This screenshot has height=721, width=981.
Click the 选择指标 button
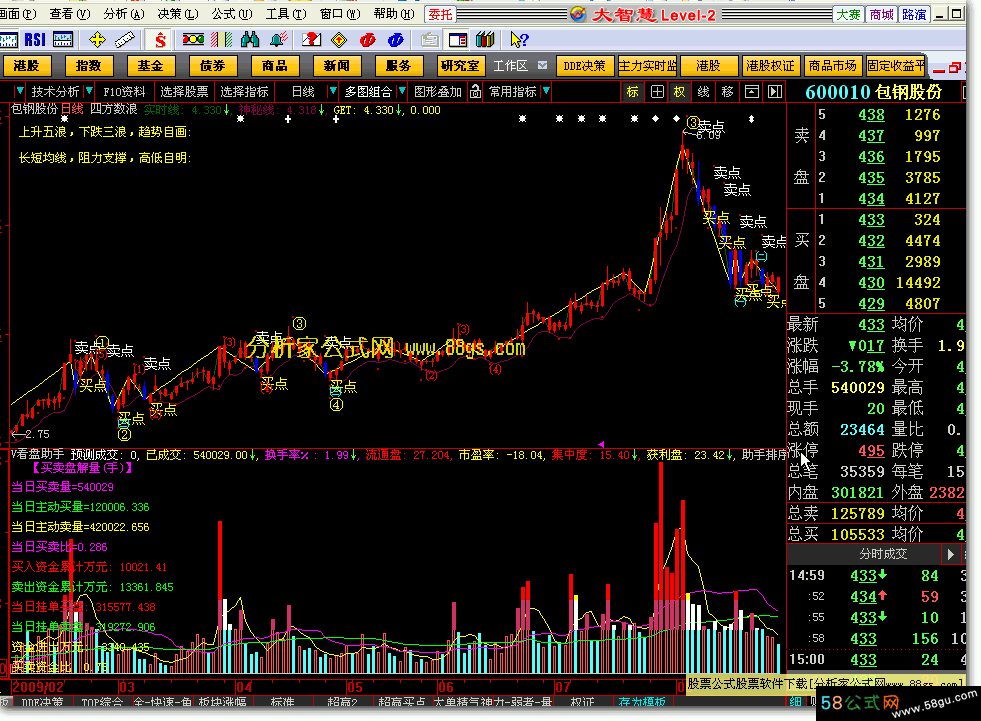(x=244, y=92)
